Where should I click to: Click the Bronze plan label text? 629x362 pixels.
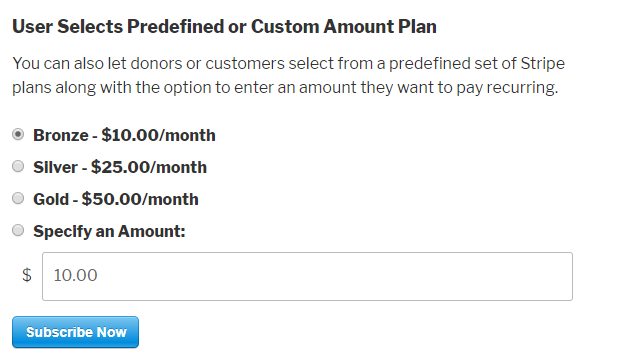click(124, 135)
